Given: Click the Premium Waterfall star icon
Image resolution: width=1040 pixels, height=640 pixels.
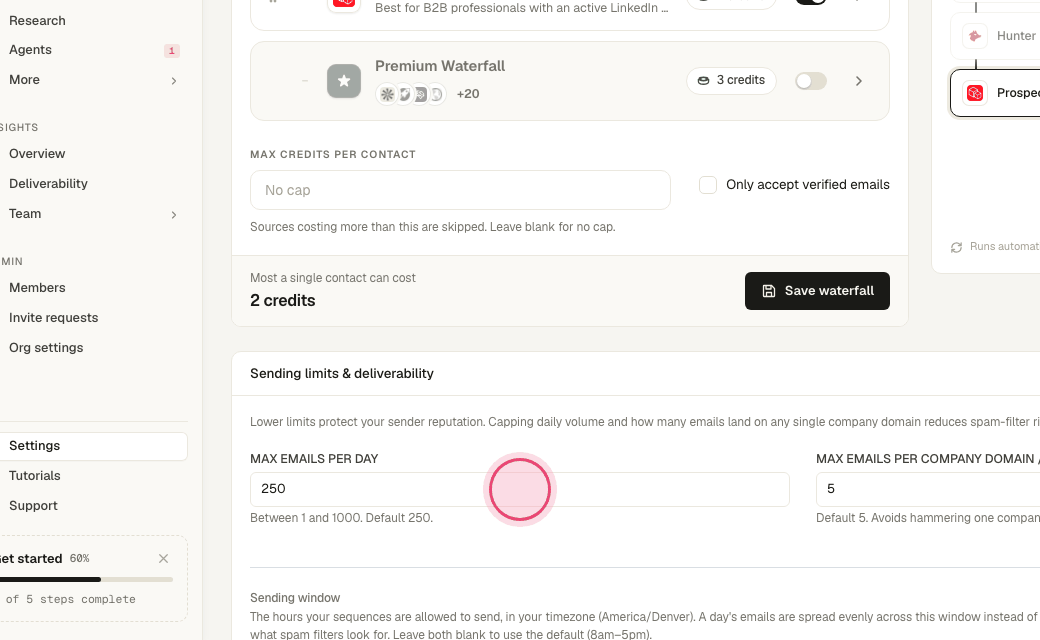Looking at the screenshot, I should point(344,81).
